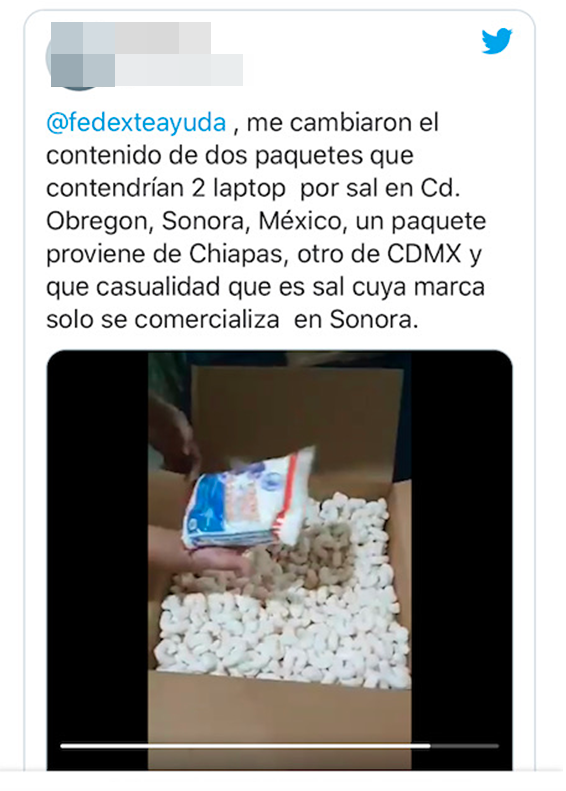Click the word "CDMX" in the tweet text

pos(424,254)
